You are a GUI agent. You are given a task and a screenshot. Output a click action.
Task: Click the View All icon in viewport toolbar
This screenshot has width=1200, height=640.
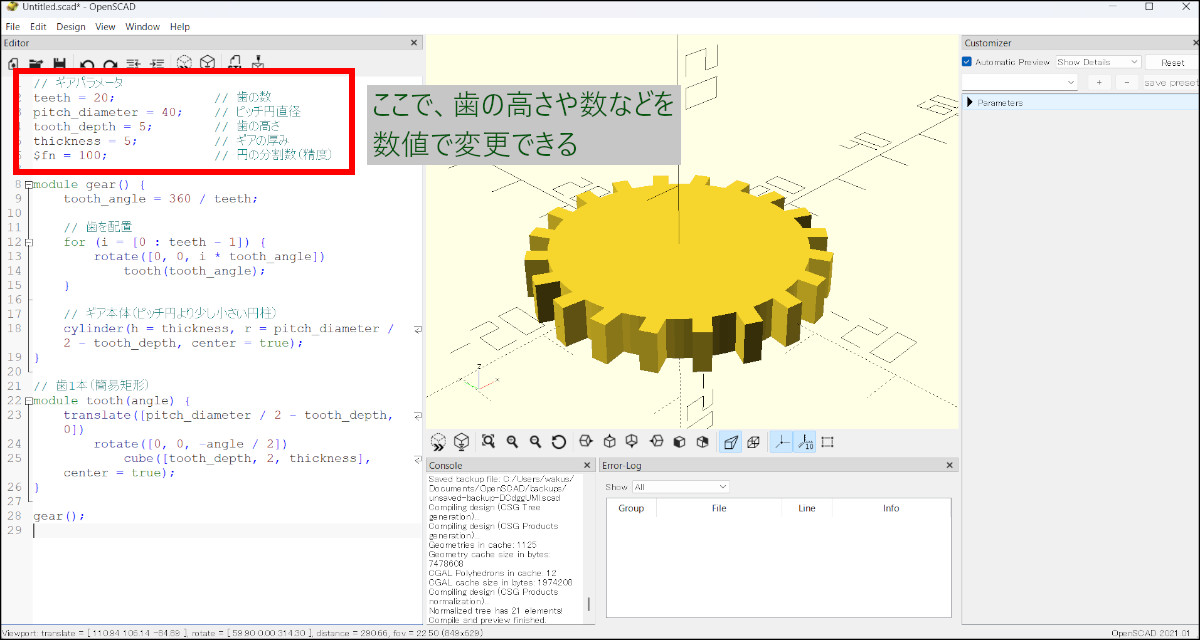(488, 442)
